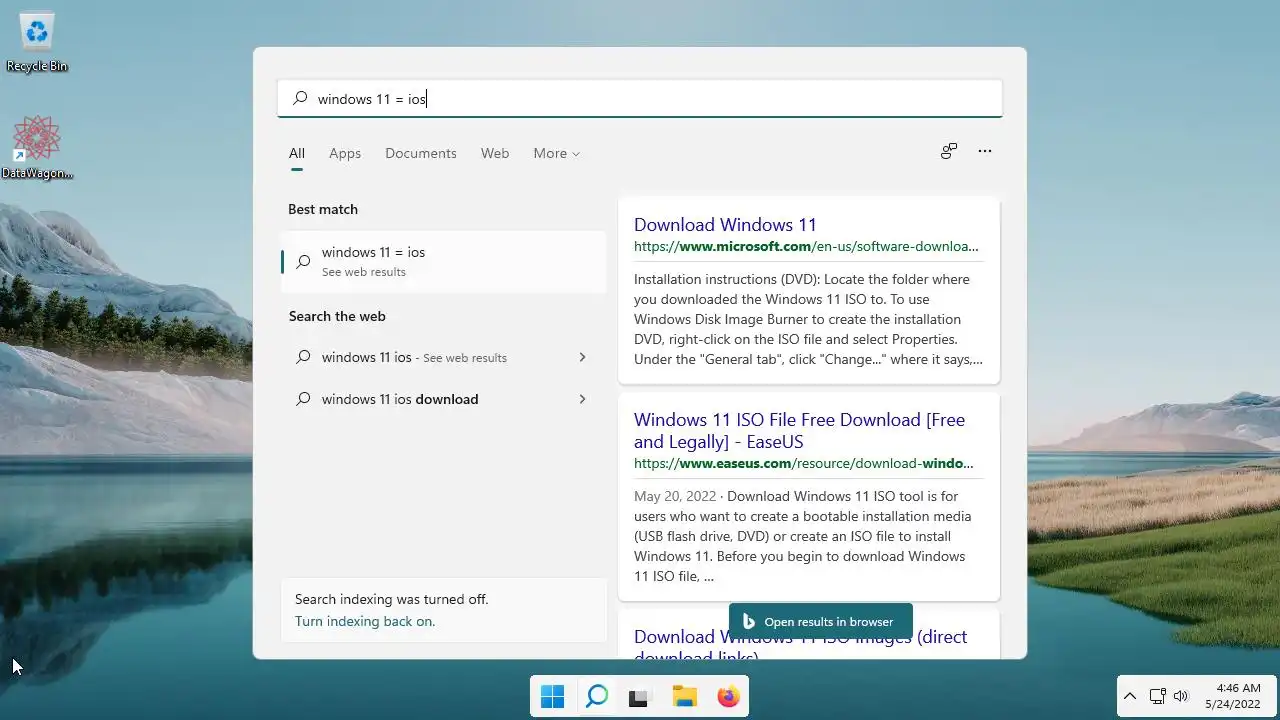Viewport: 1280px width, 720px height.
Task: Open the network status tray icon
Action: point(1157,696)
